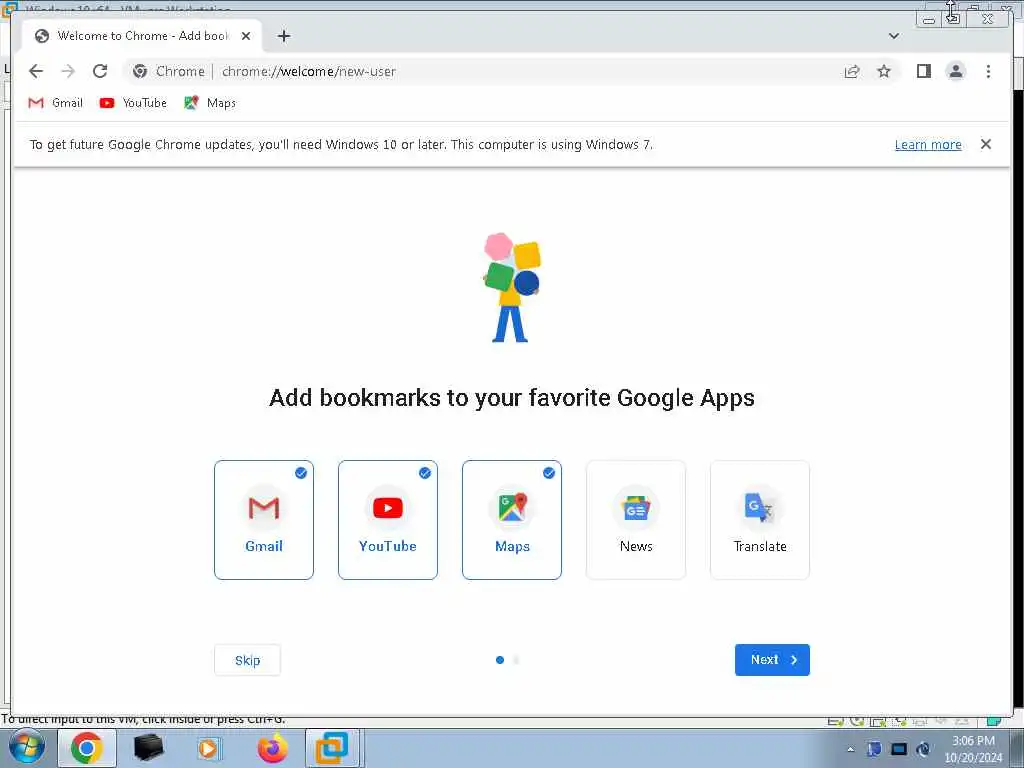Expand the tab search chevron

click(x=894, y=36)
